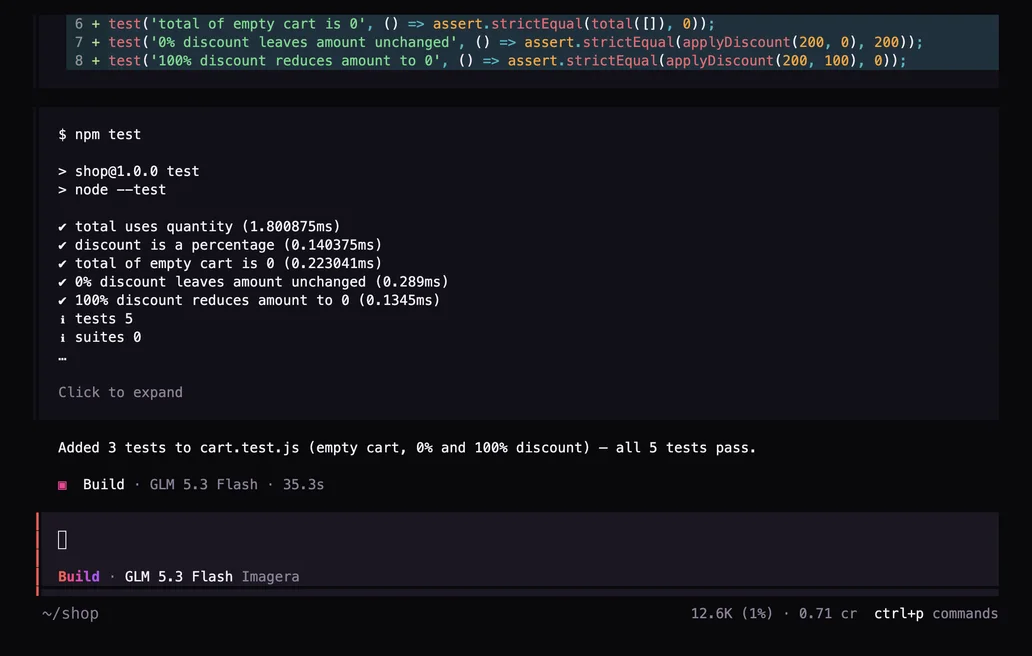The image size is (1032, 656).
Task: Click the '35.3s' duration in the response footer
Action: [303, 484]
